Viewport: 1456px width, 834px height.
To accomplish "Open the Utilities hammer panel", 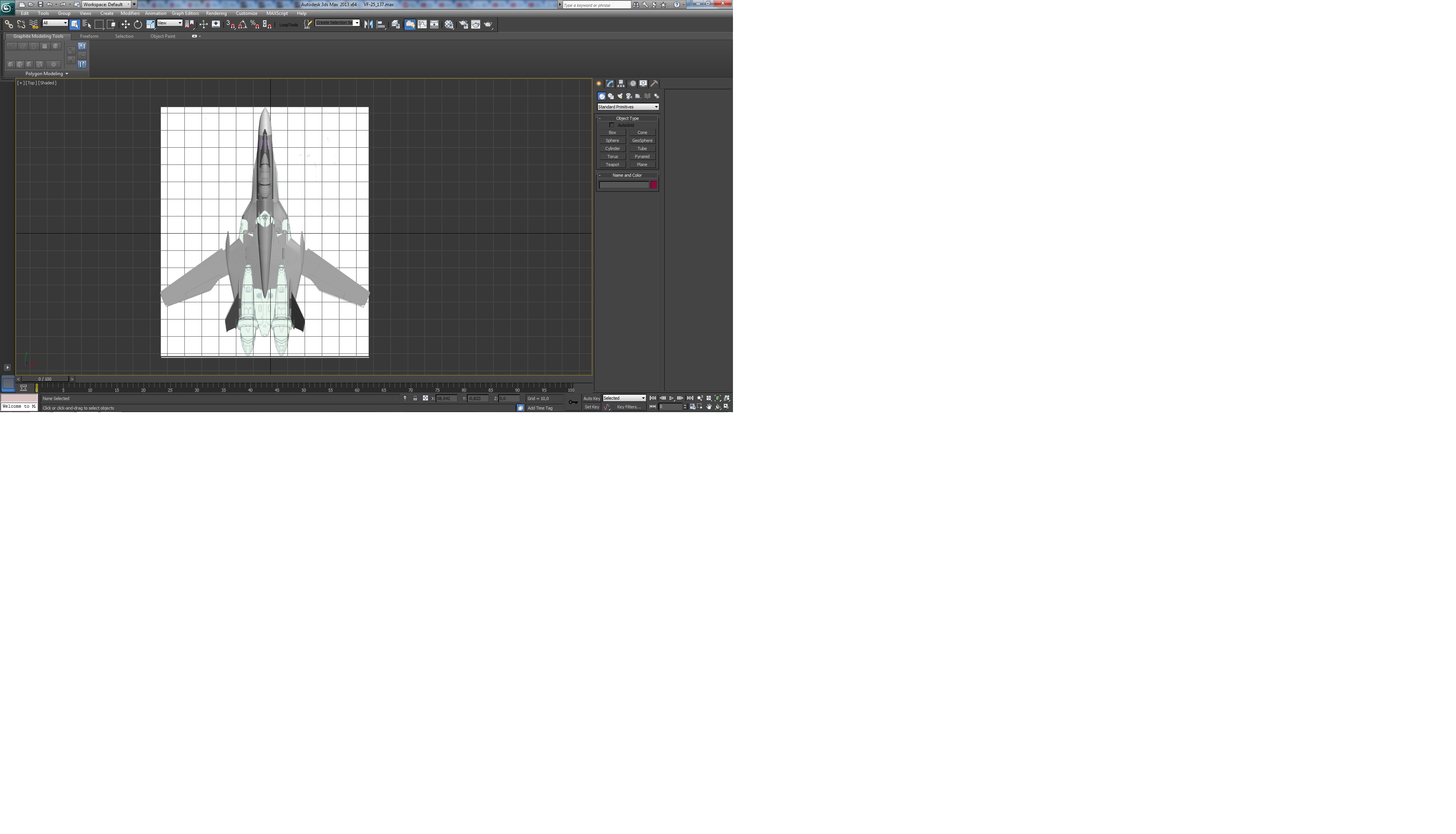I will tap(654, 84).
